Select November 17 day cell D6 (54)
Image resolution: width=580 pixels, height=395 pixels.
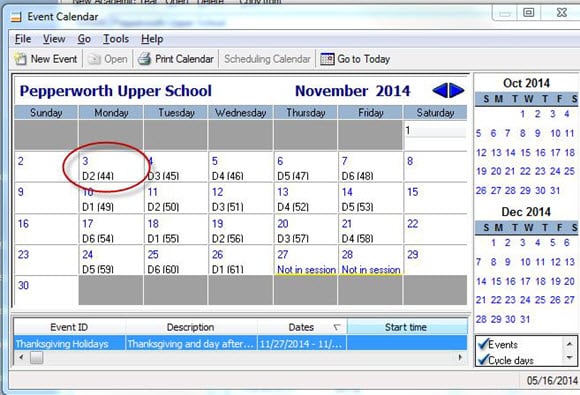[111, 229]
